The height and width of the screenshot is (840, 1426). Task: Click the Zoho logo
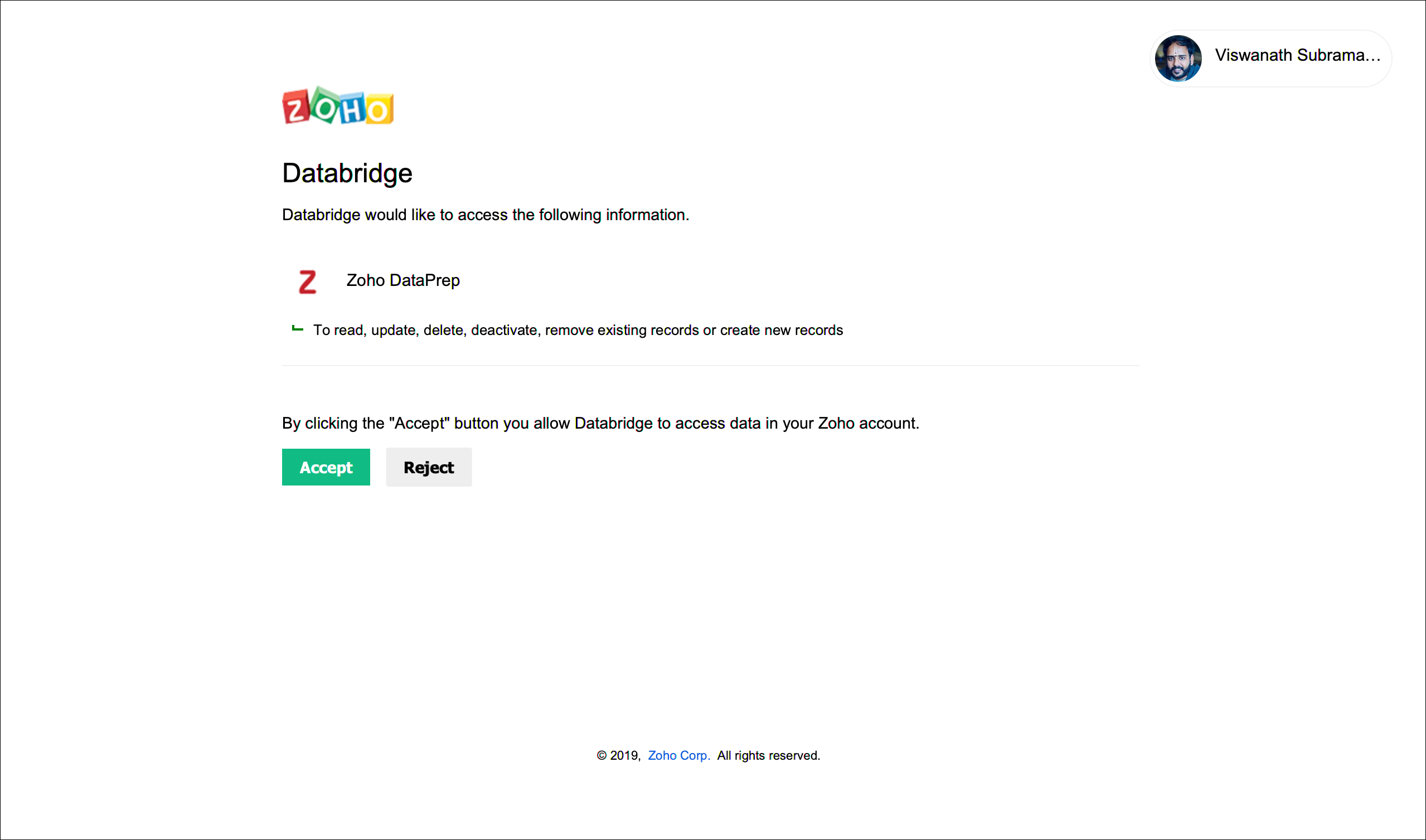pos(337,106)
